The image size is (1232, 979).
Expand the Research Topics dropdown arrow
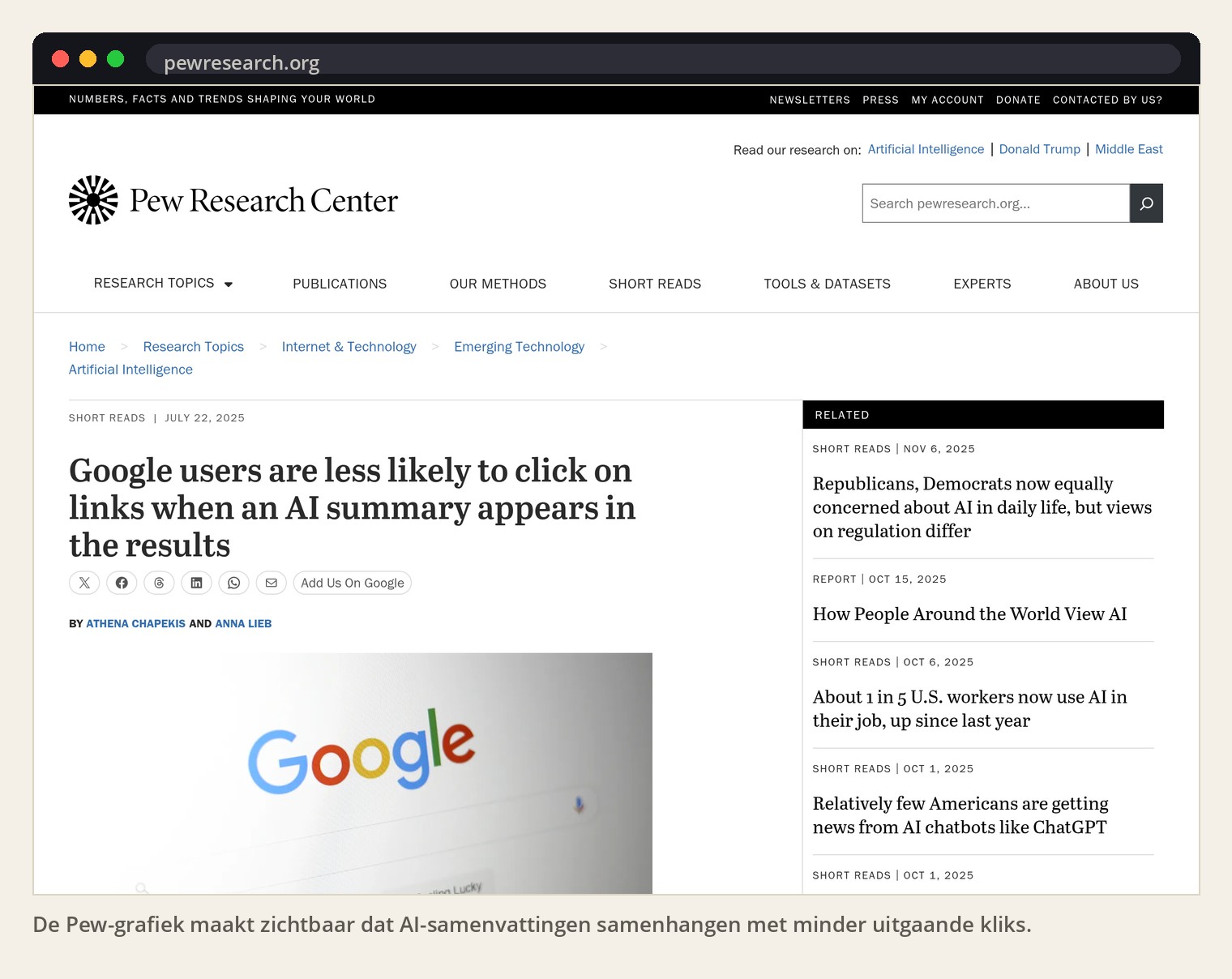point(229,284)
